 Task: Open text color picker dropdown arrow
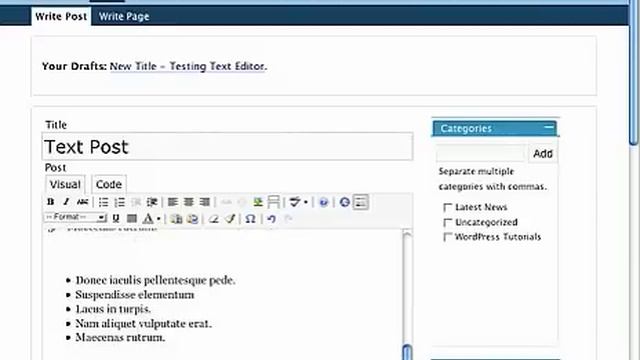pos(158,219)
